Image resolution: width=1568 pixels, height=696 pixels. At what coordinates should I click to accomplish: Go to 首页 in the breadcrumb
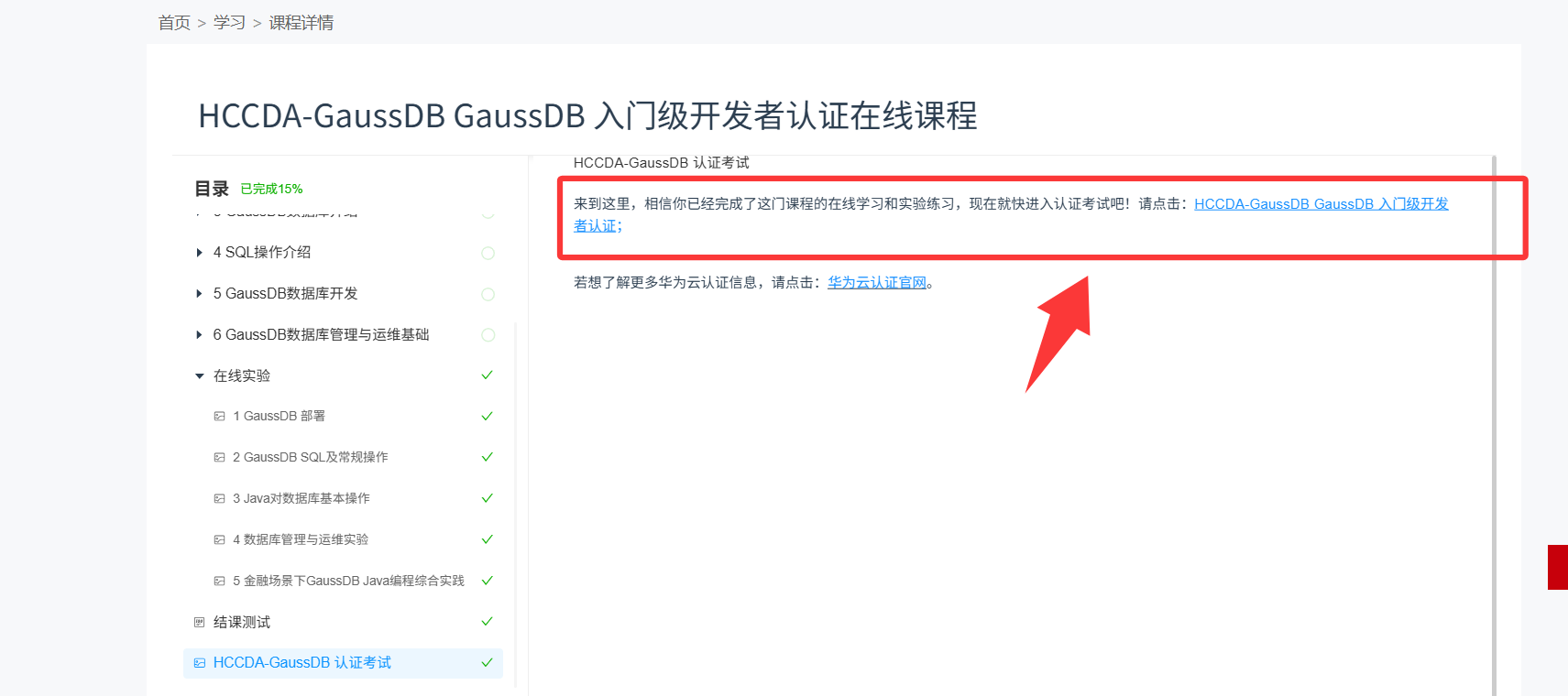coord(174,23)
